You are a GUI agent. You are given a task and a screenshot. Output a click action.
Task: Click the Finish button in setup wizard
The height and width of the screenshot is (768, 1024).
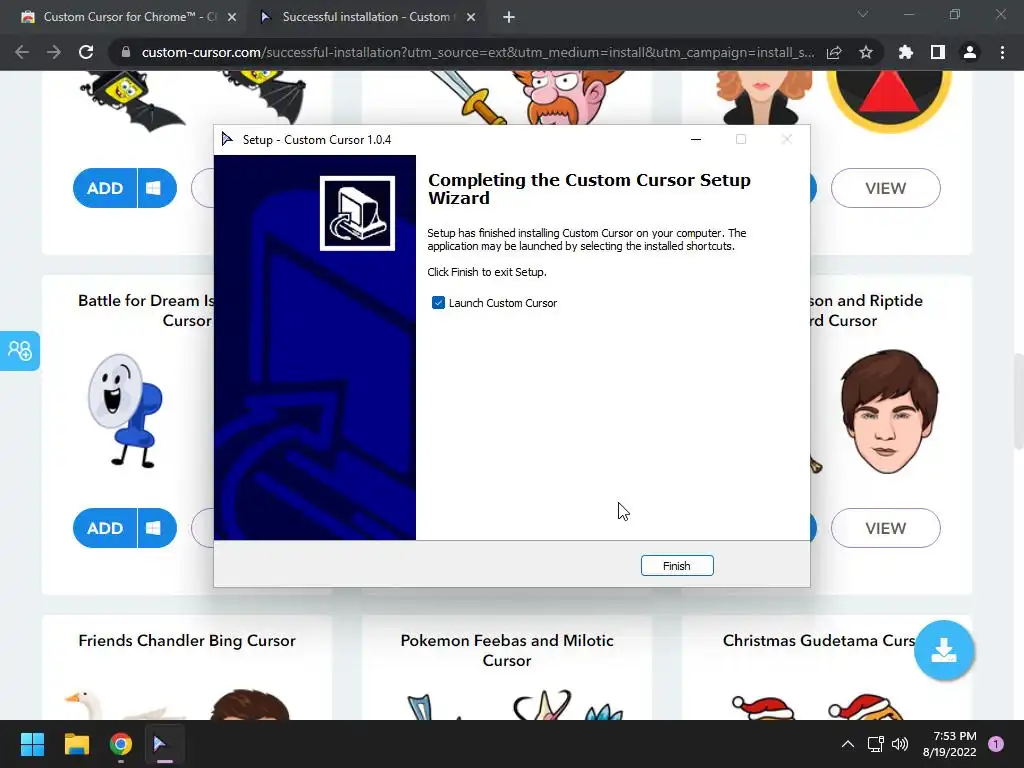pos(677,566)
